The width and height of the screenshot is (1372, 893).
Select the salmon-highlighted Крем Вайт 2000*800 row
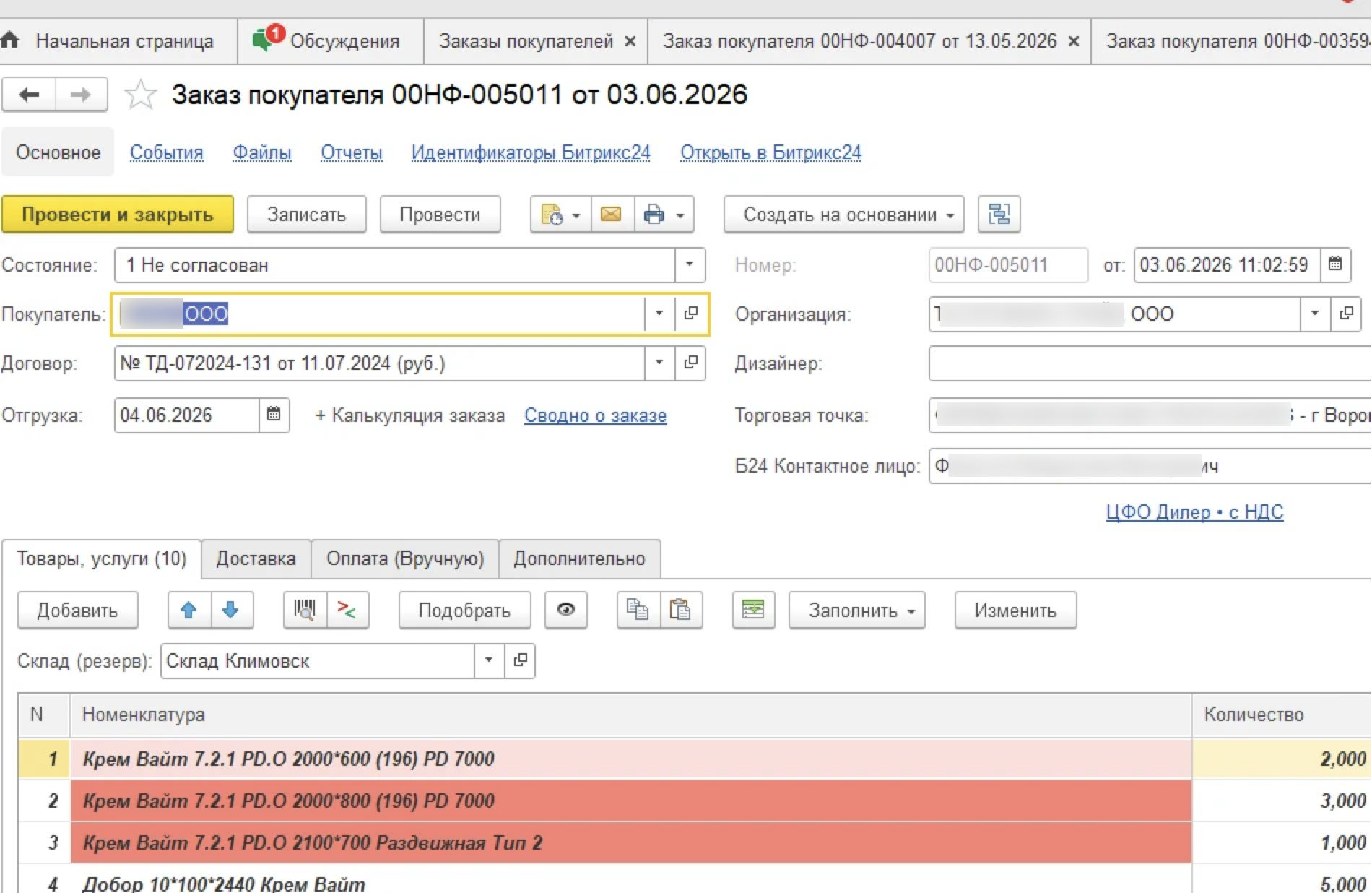tap(693, 801)
